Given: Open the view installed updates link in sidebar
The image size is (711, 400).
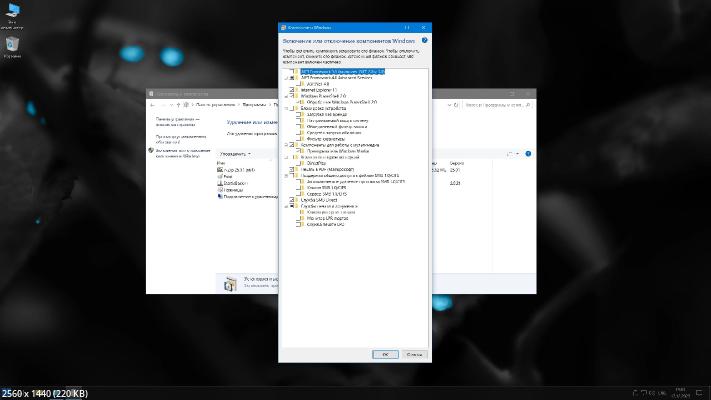Looking at the screenshot, I should [x=177, y=136].
